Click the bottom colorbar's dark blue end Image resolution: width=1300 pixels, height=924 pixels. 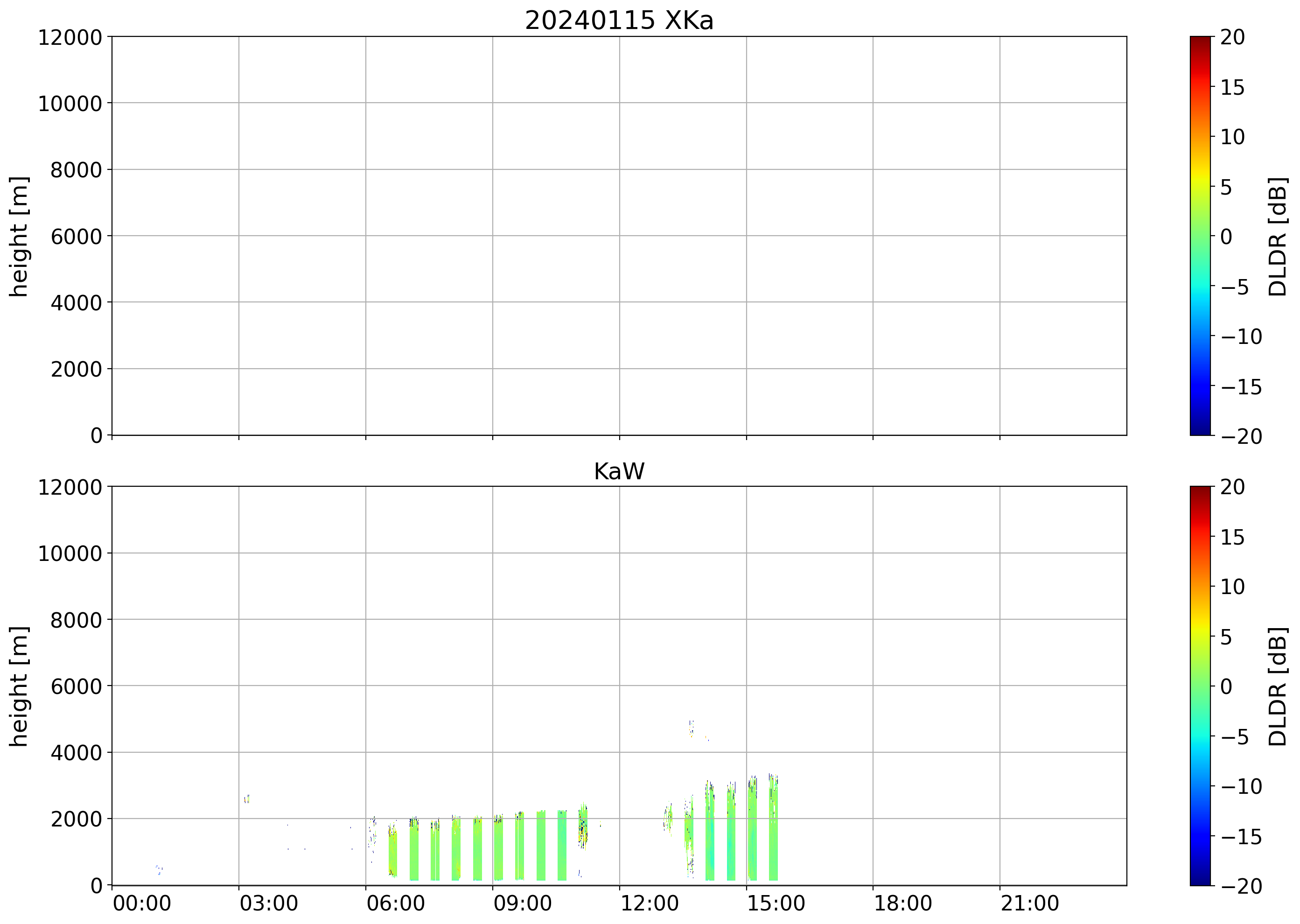click(1200, 875)
